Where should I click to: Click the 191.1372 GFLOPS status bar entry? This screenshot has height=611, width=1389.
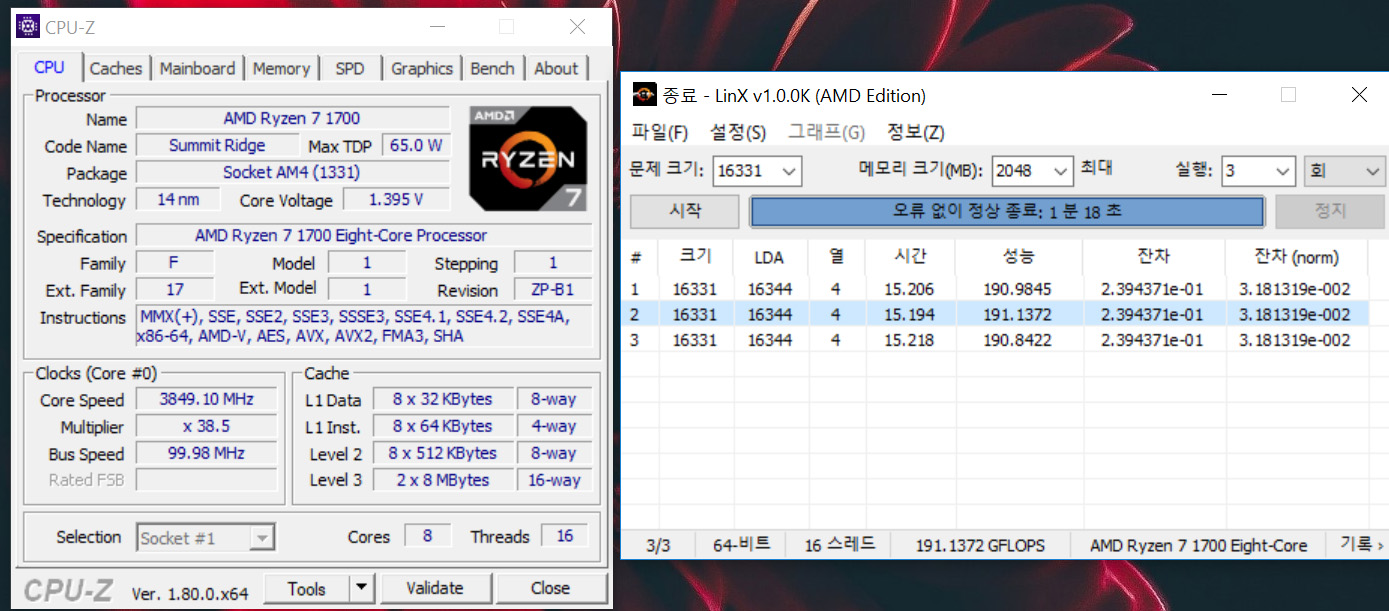[x=980, y=545]
